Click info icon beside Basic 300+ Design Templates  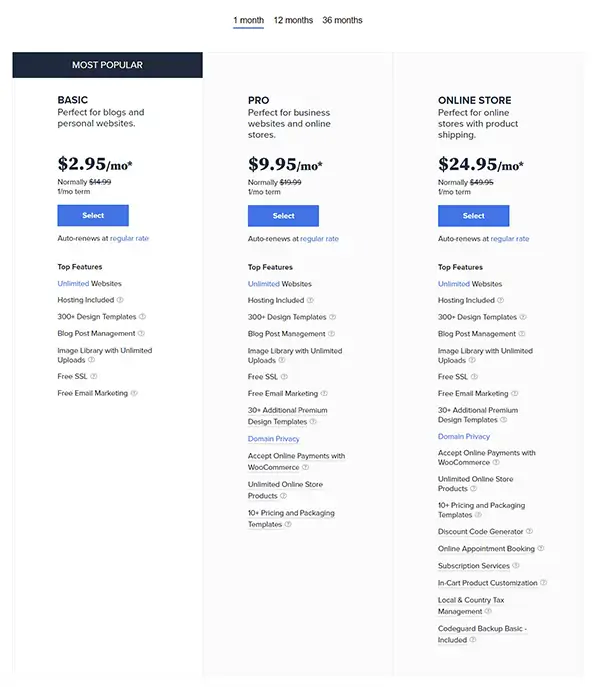pyautogui.click(x=142, y=317)
